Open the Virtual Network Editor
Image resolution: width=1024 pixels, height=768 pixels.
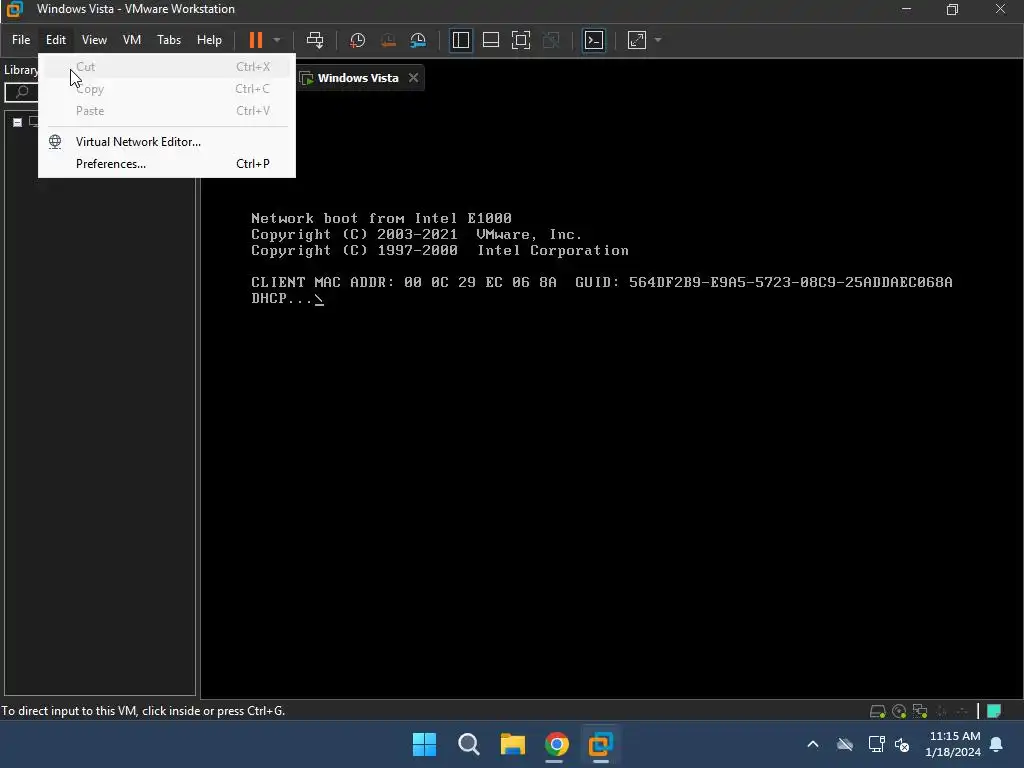[167, 142]
